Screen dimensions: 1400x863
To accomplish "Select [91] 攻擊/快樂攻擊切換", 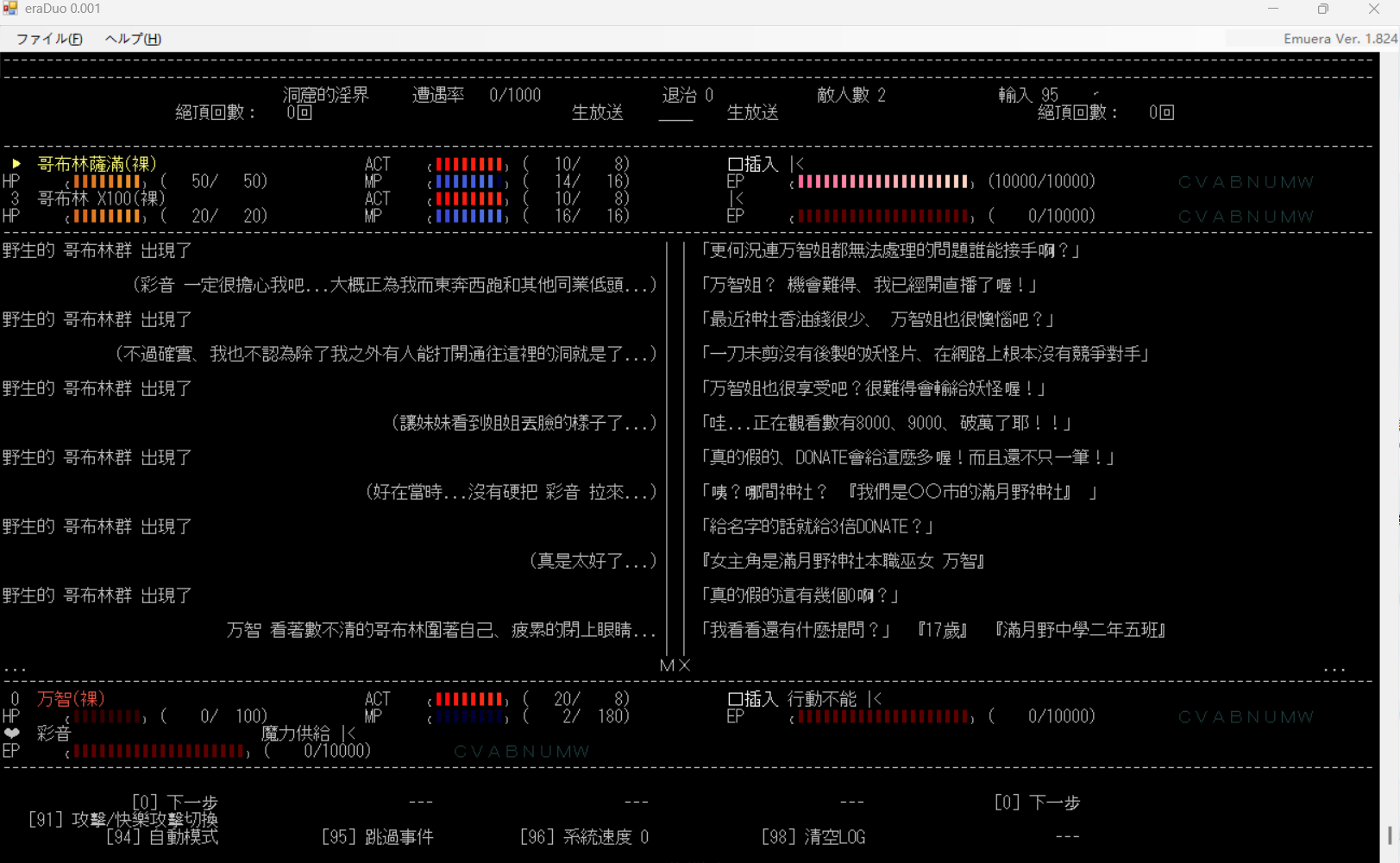I will [x=122, y=820].
